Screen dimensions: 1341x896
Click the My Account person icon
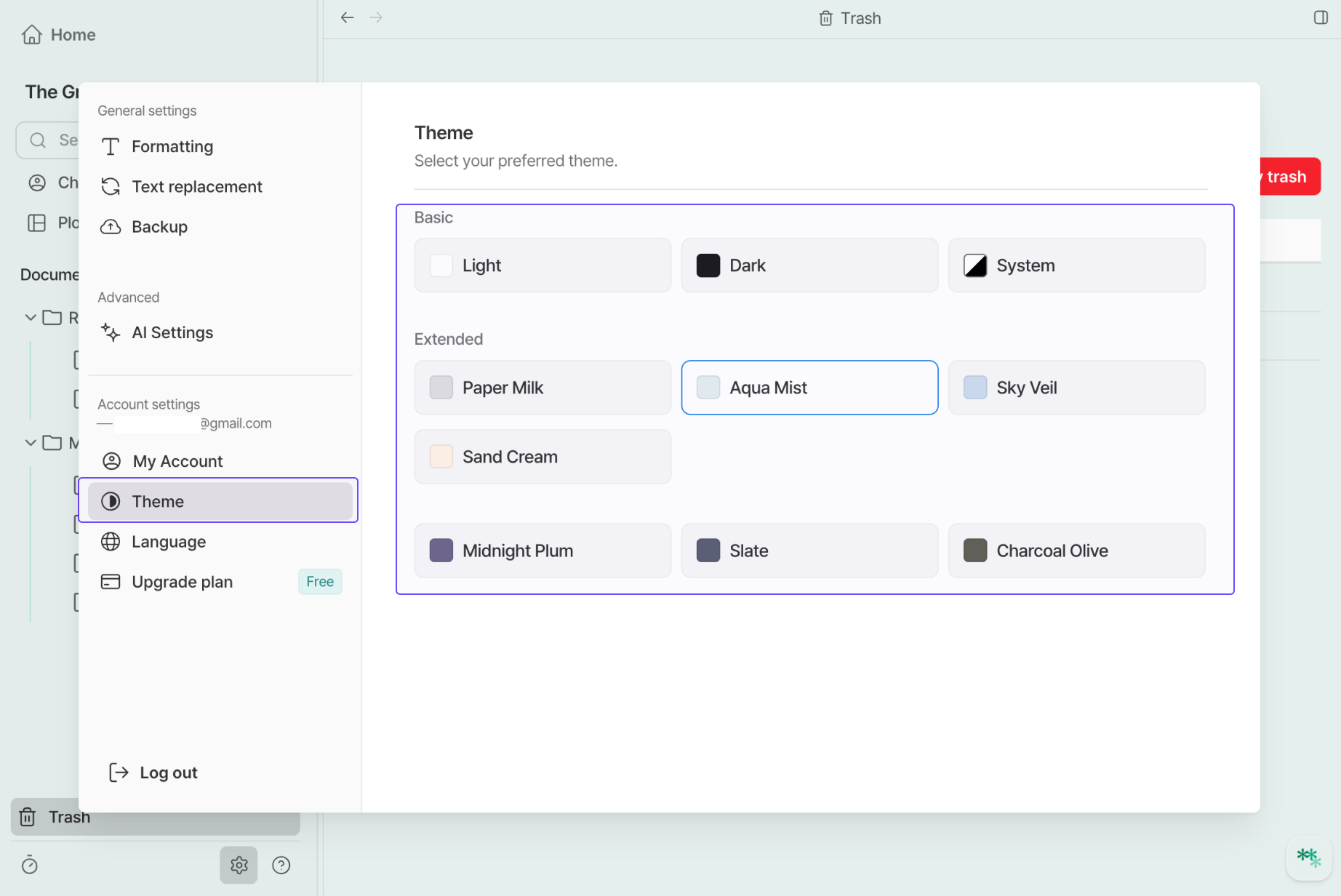(x=112, y=461)
